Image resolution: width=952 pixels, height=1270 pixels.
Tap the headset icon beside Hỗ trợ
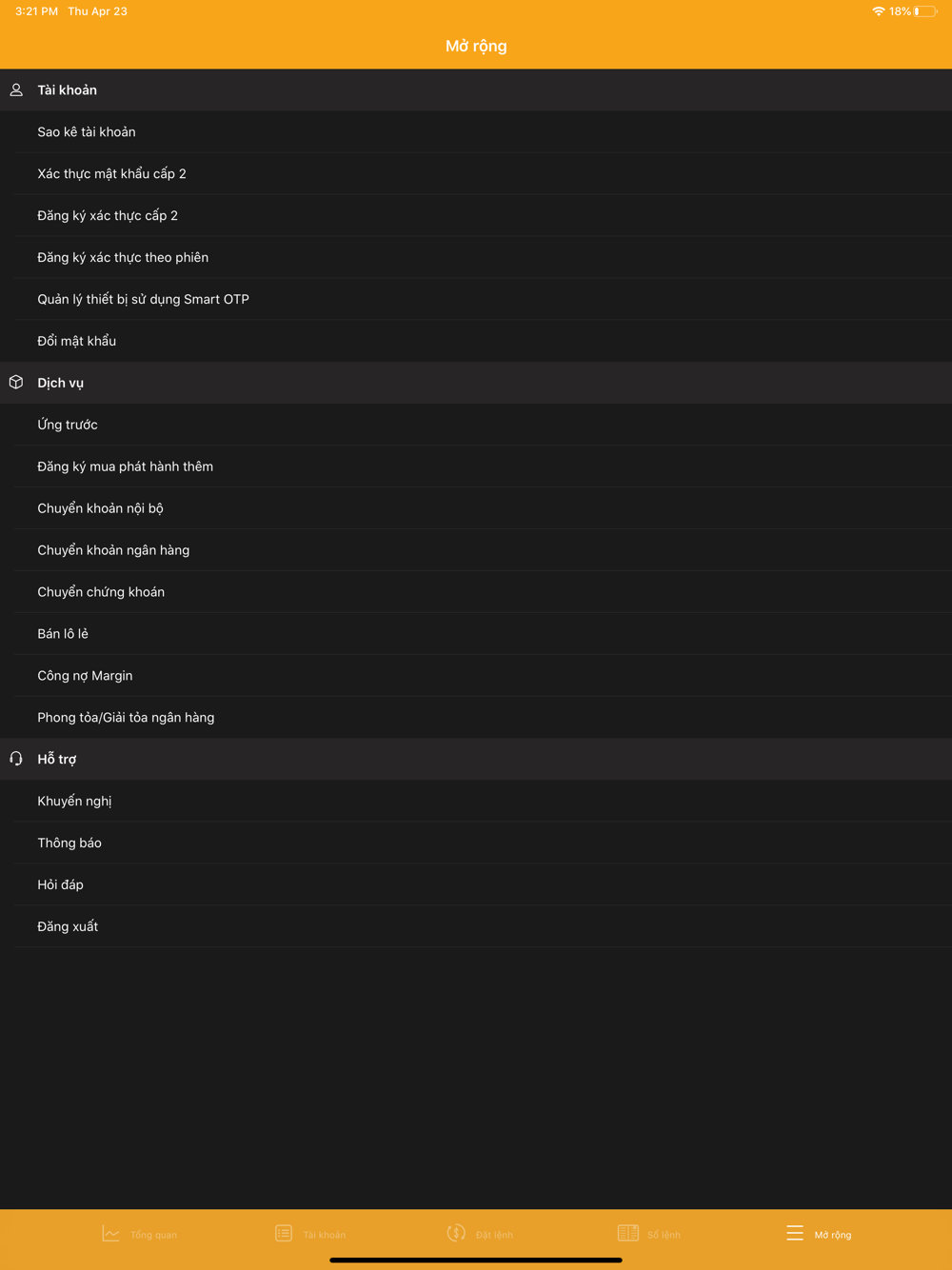(x=16, y=759)
